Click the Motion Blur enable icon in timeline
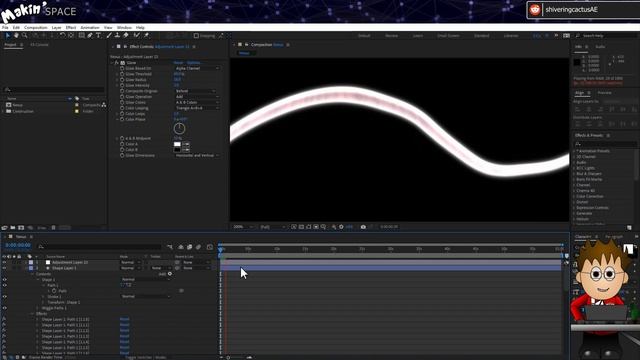 198,247
